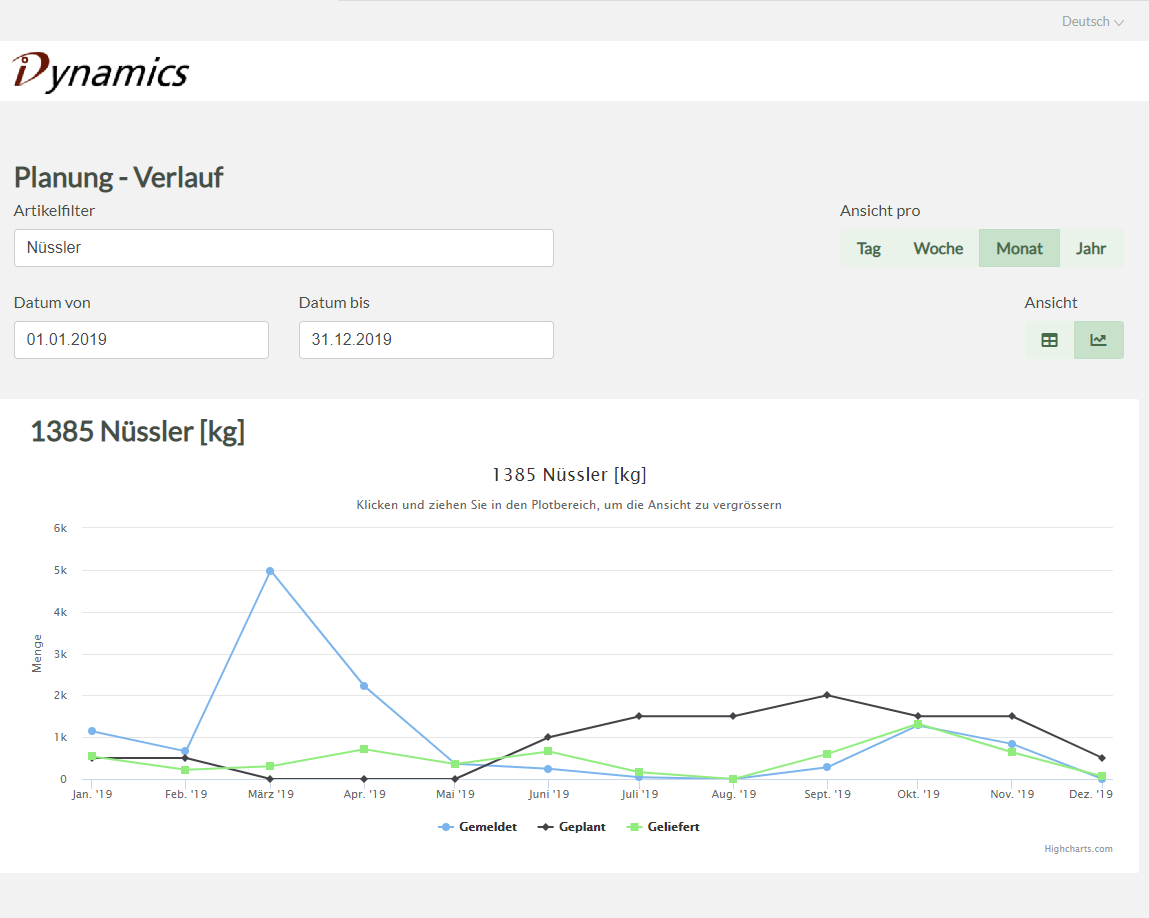Click Geplant data point at Sept. '19

coord(826,695)
